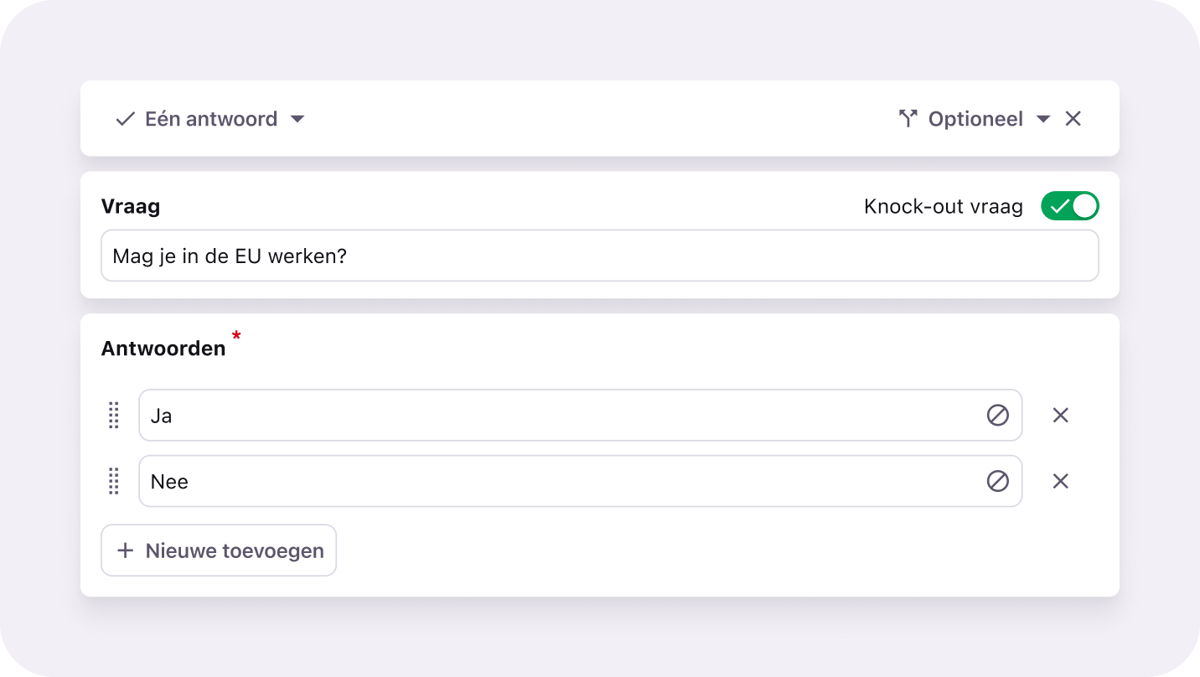Select the Optioneel menu item
This screenshot has height=677, width=1200.
[975, 118]
